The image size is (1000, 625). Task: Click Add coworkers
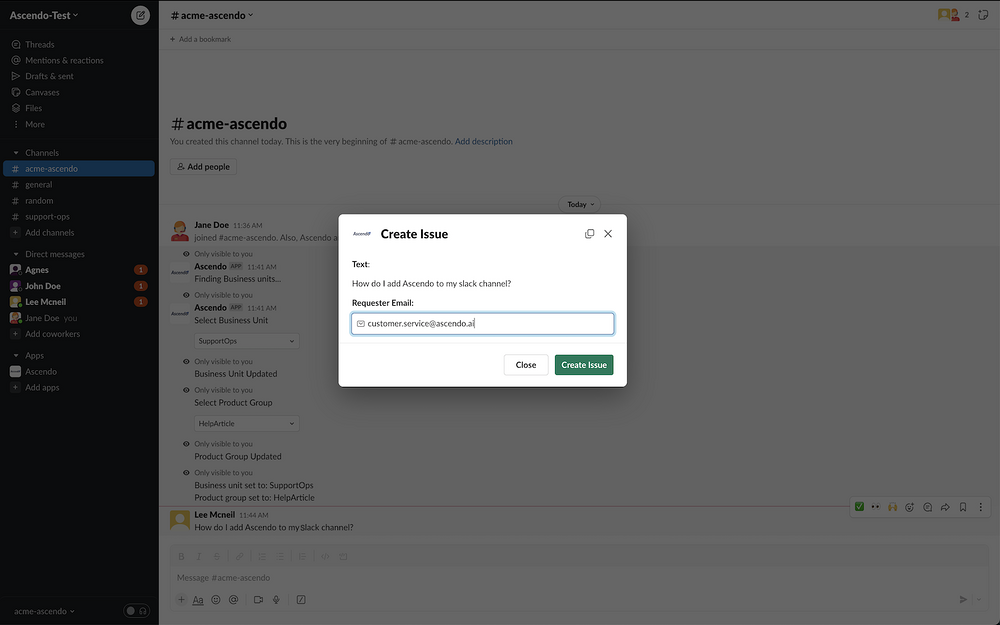pos(52,334)
